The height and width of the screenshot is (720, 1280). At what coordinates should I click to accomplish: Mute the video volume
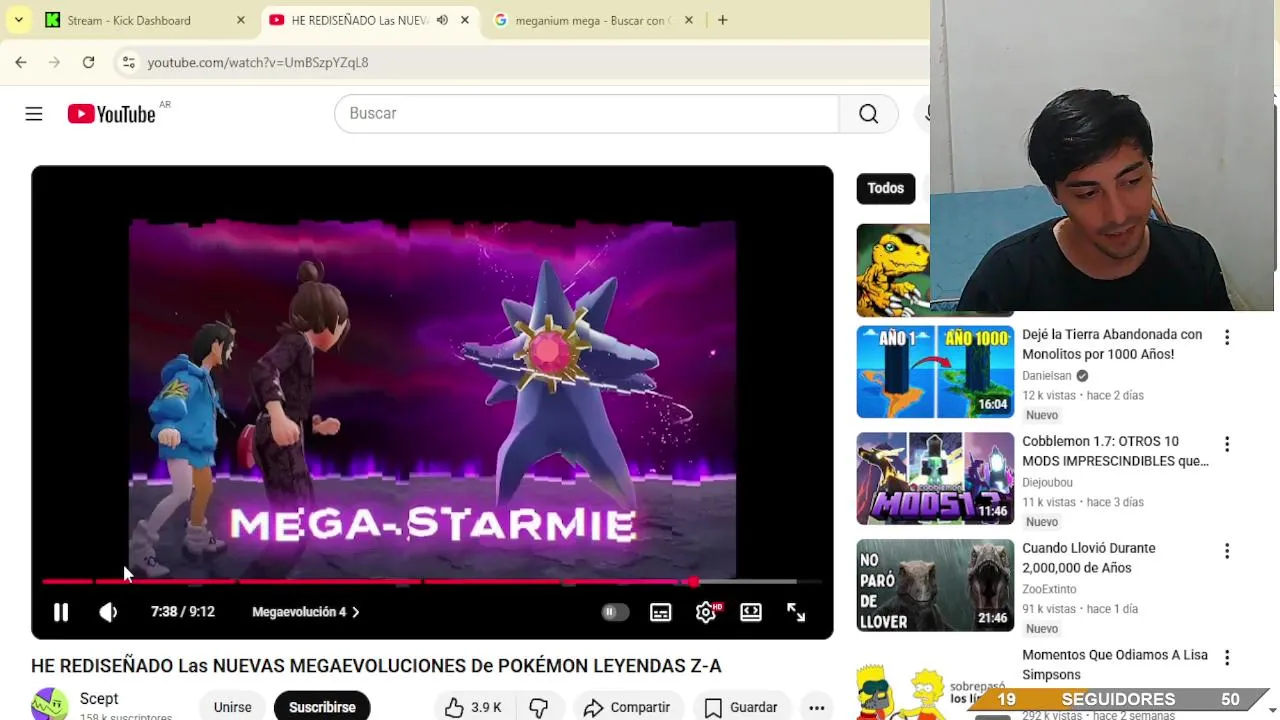(108, 612)
